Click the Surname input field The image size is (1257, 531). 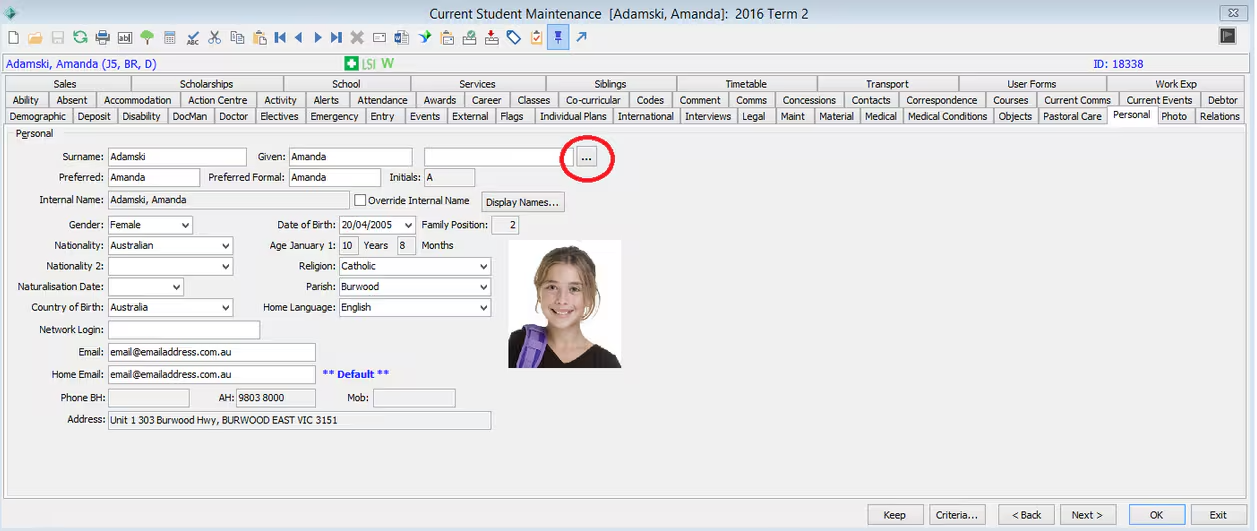click(177, 157)
